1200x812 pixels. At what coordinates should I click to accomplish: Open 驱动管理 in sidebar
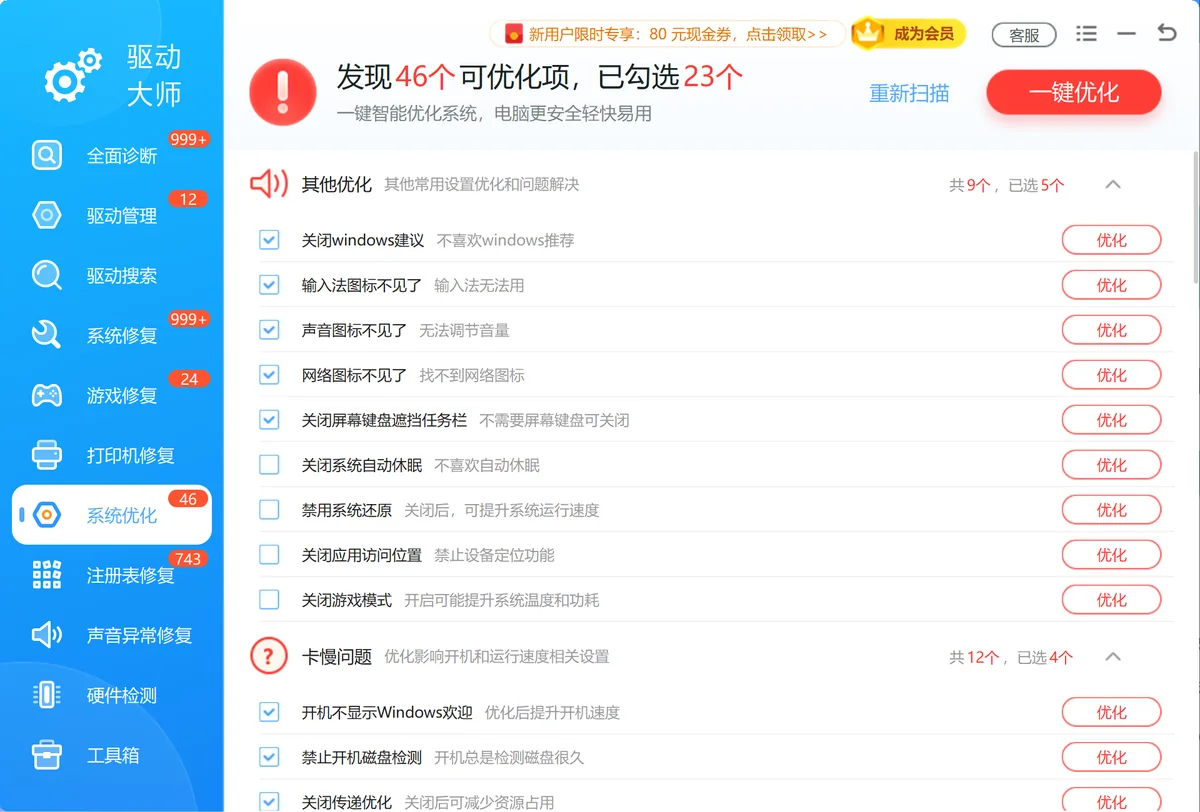coord(112,215)
